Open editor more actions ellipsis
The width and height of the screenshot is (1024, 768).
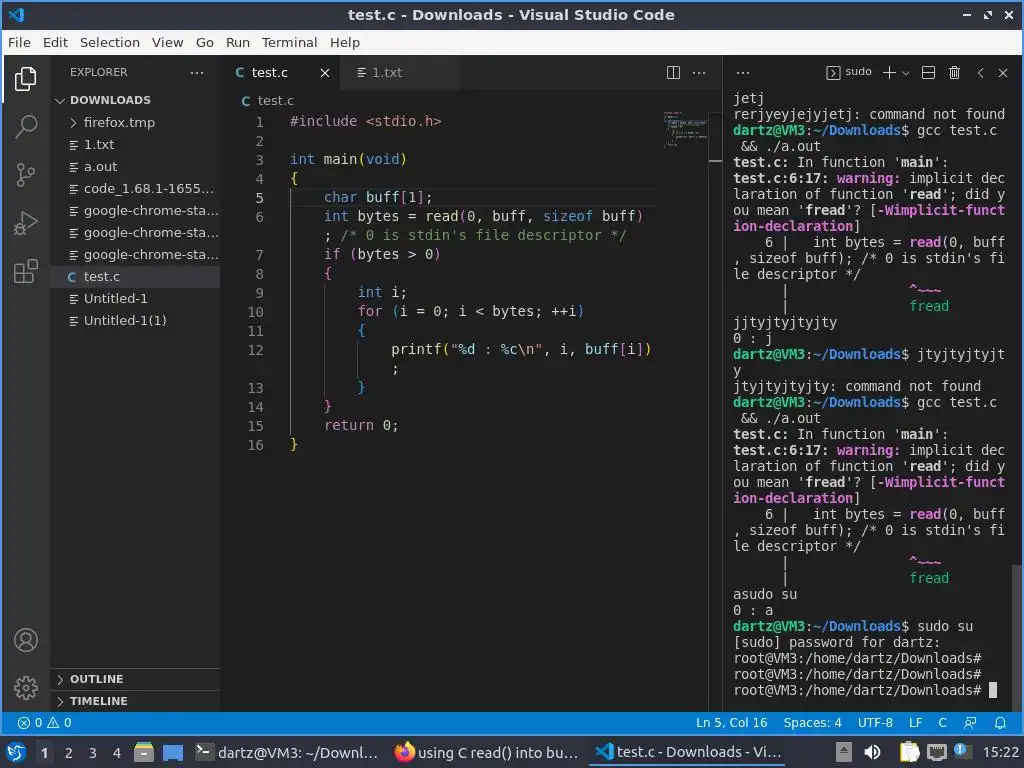(699, 72)
